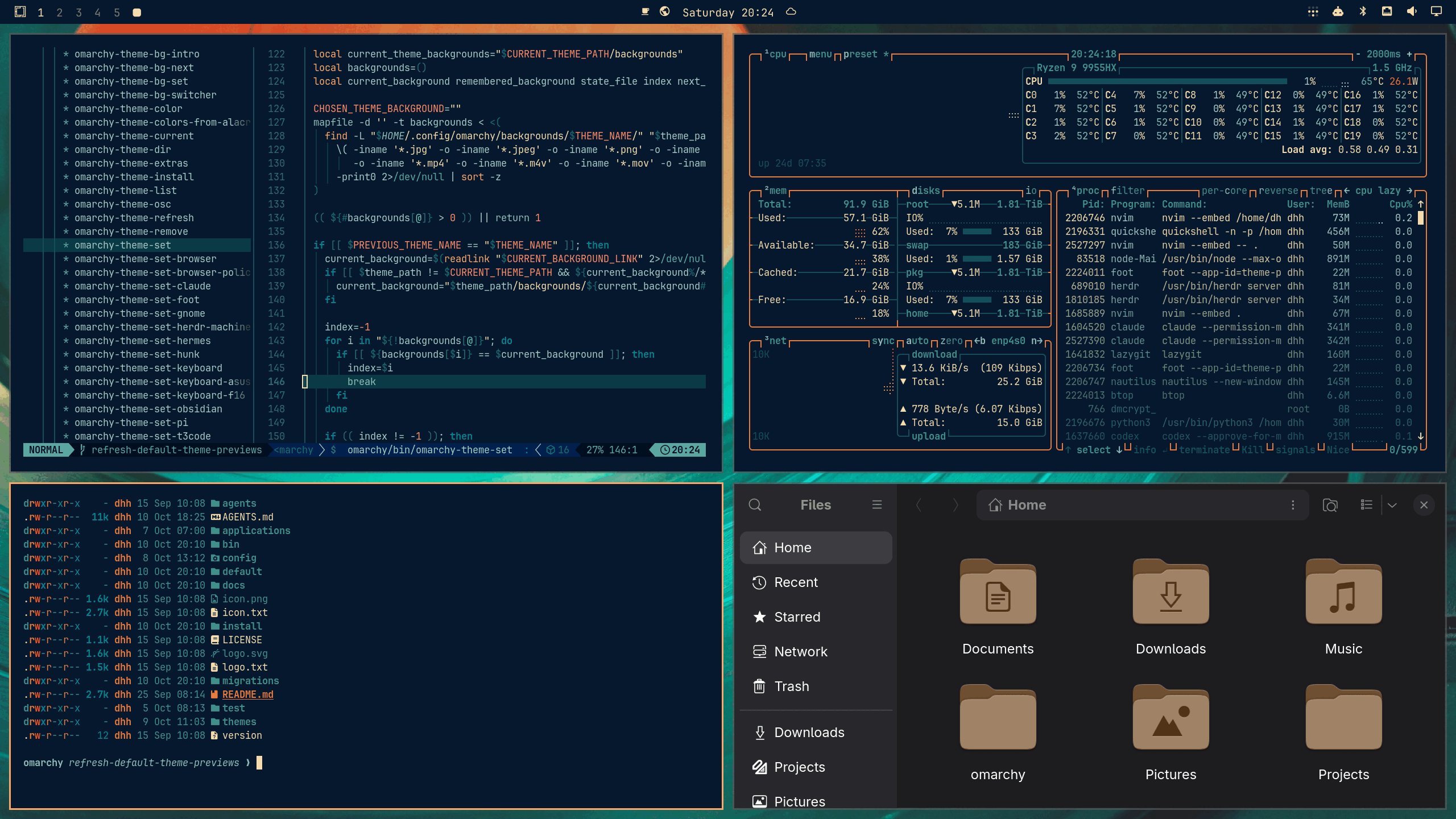Viewport: 1456px width, 819px height.
Task: Toggle per-core option in btop proc
Action: coord(1224,191)
